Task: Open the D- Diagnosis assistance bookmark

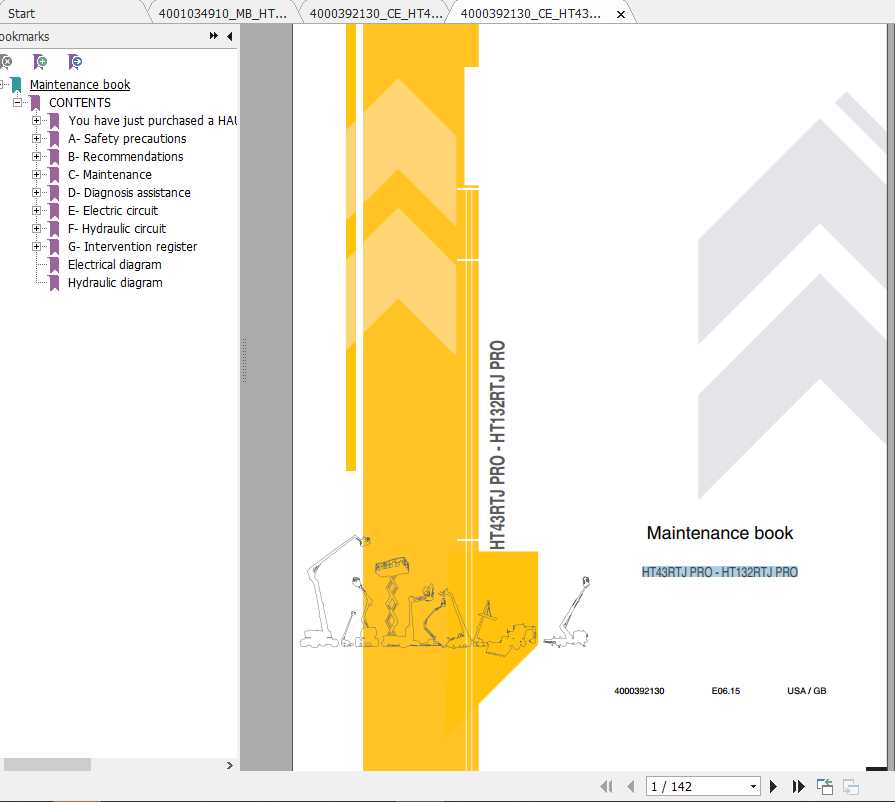Action: (x=129, y=192)
